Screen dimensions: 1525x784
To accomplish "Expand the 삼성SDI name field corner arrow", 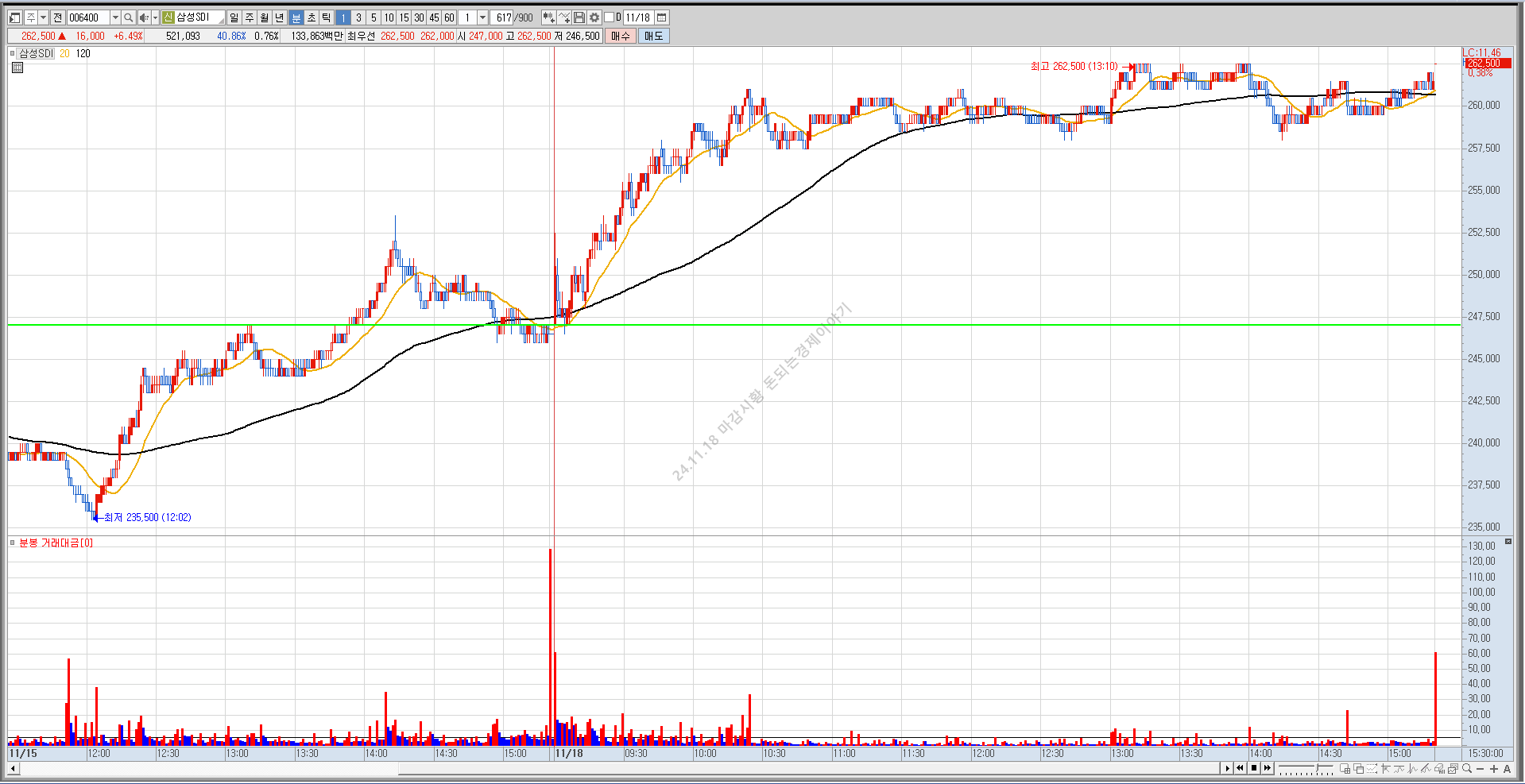I will point(222,21).
